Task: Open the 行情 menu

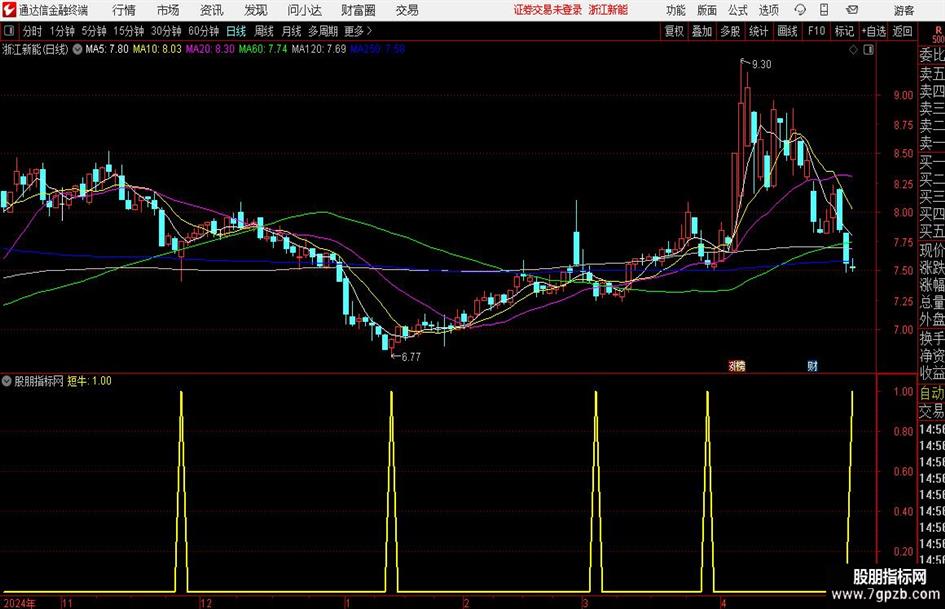Action: [x=124, y=10]
